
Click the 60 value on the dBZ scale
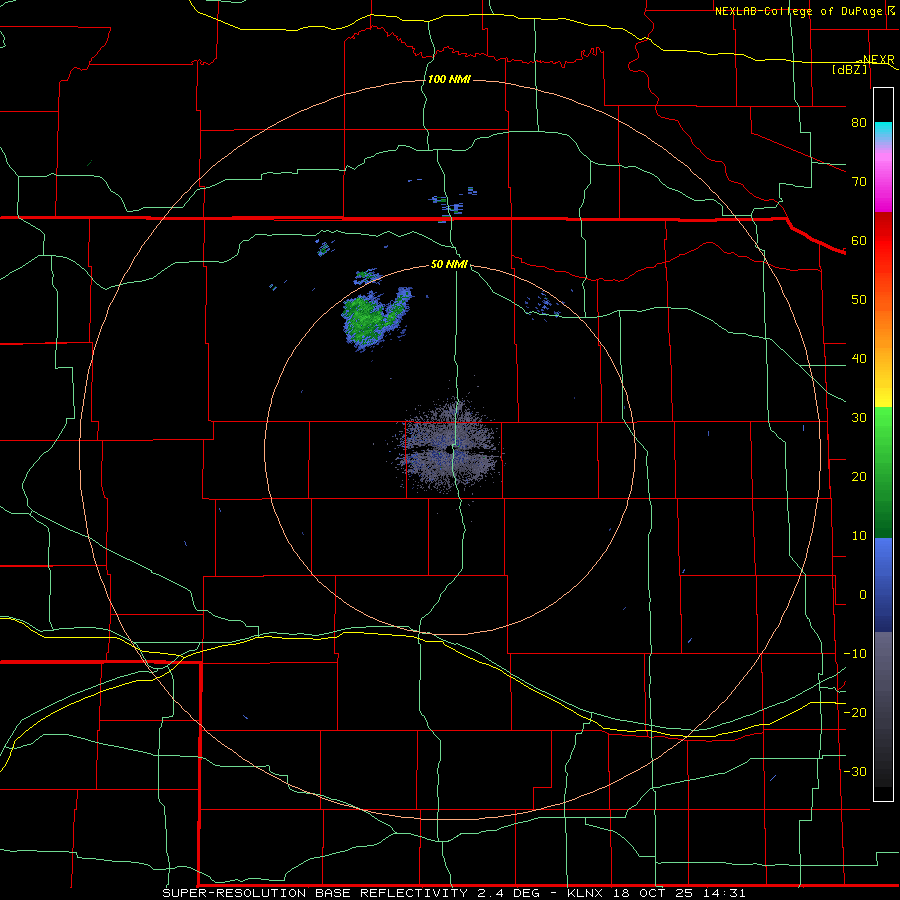tap(859, 240)
